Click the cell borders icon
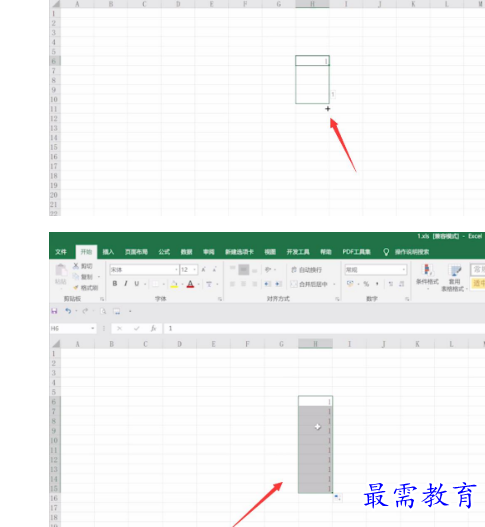Image resolution: width=485 pixels, height=527 pixels. pos(155,284)
